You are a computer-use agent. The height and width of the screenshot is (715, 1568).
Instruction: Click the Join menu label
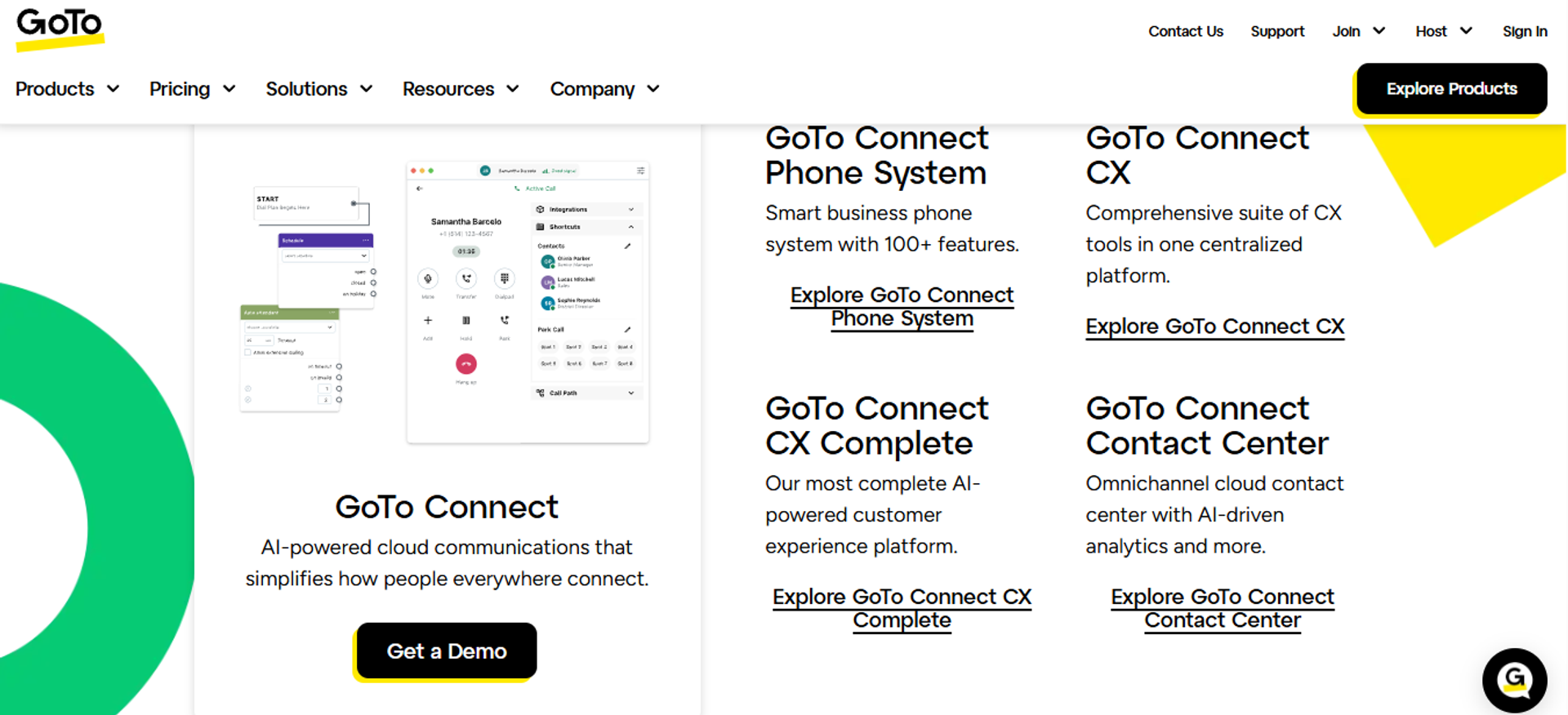click(1346, 31)
